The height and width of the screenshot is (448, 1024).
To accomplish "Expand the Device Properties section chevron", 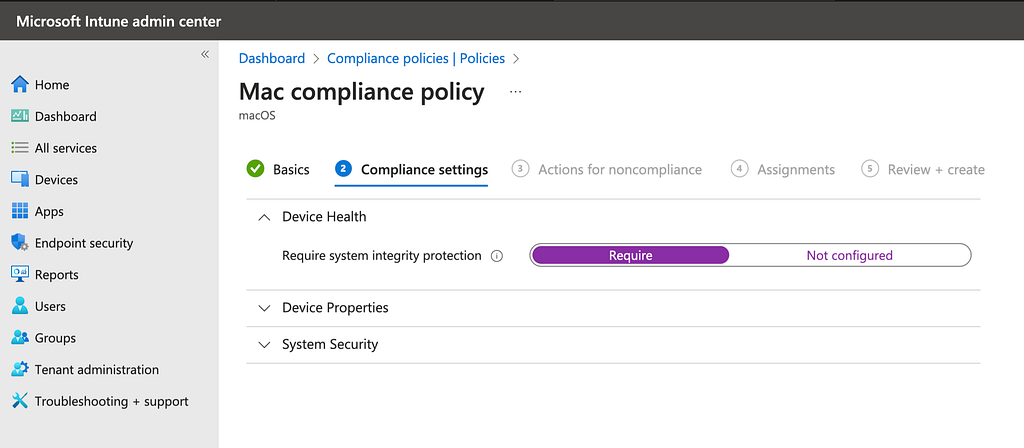I will pyautogui.click(x=264, y=308).
